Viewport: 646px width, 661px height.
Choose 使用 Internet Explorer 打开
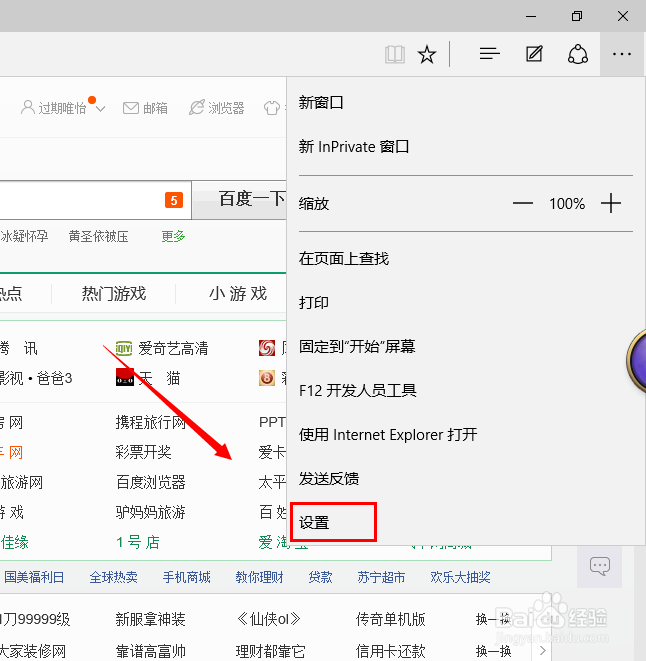click(x=388, y=435)
